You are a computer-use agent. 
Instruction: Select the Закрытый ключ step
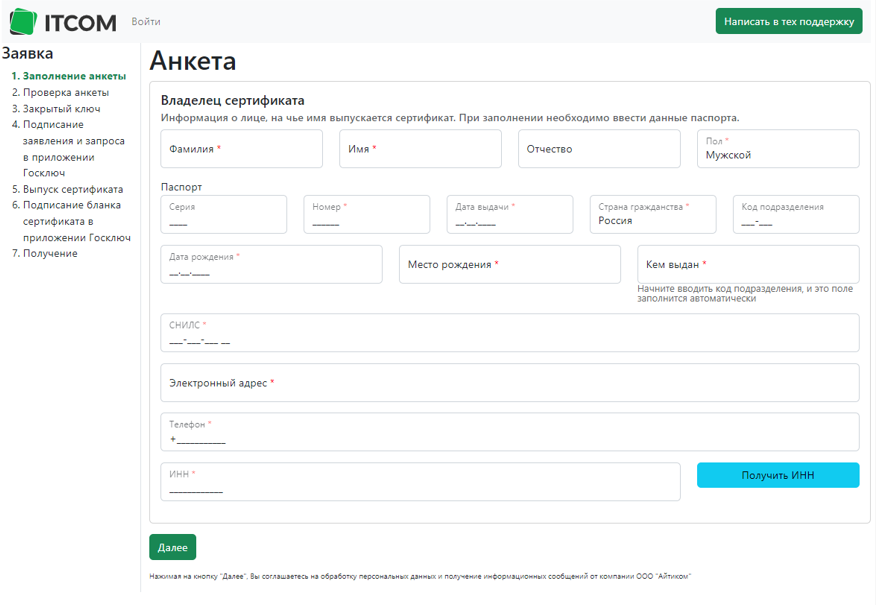(61, 109)
